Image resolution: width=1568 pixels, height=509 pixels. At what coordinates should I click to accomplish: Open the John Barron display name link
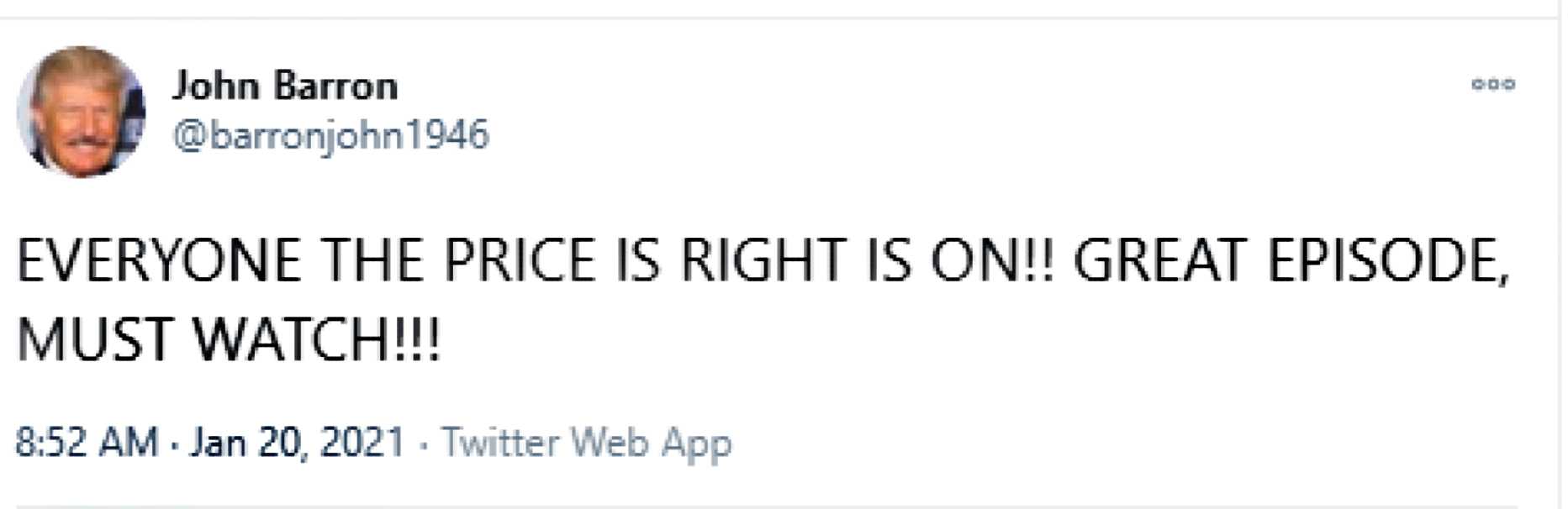click(x=284, y=86)
